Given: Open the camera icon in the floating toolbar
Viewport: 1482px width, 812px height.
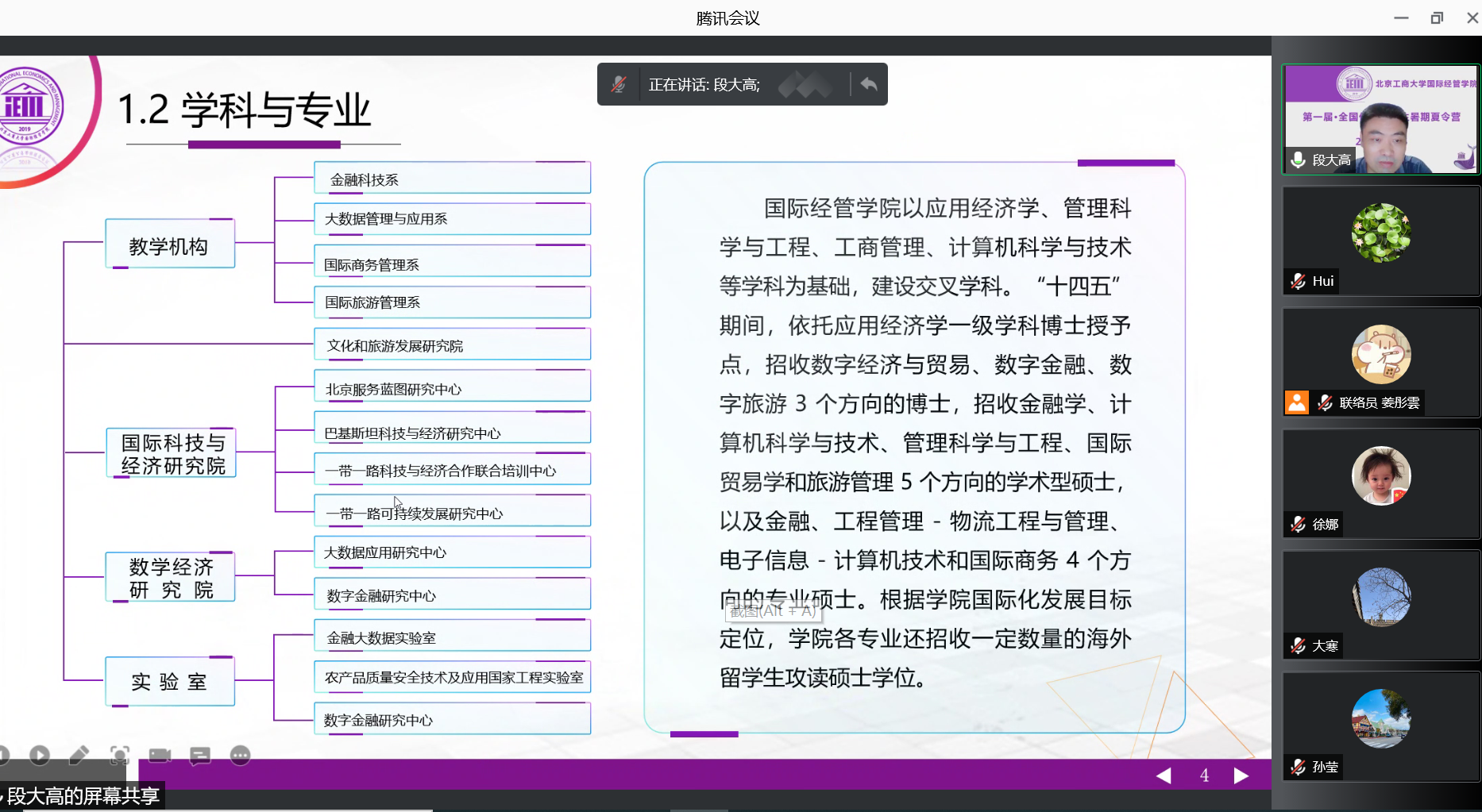Looking at the screenshot, I should click(160, 755).
